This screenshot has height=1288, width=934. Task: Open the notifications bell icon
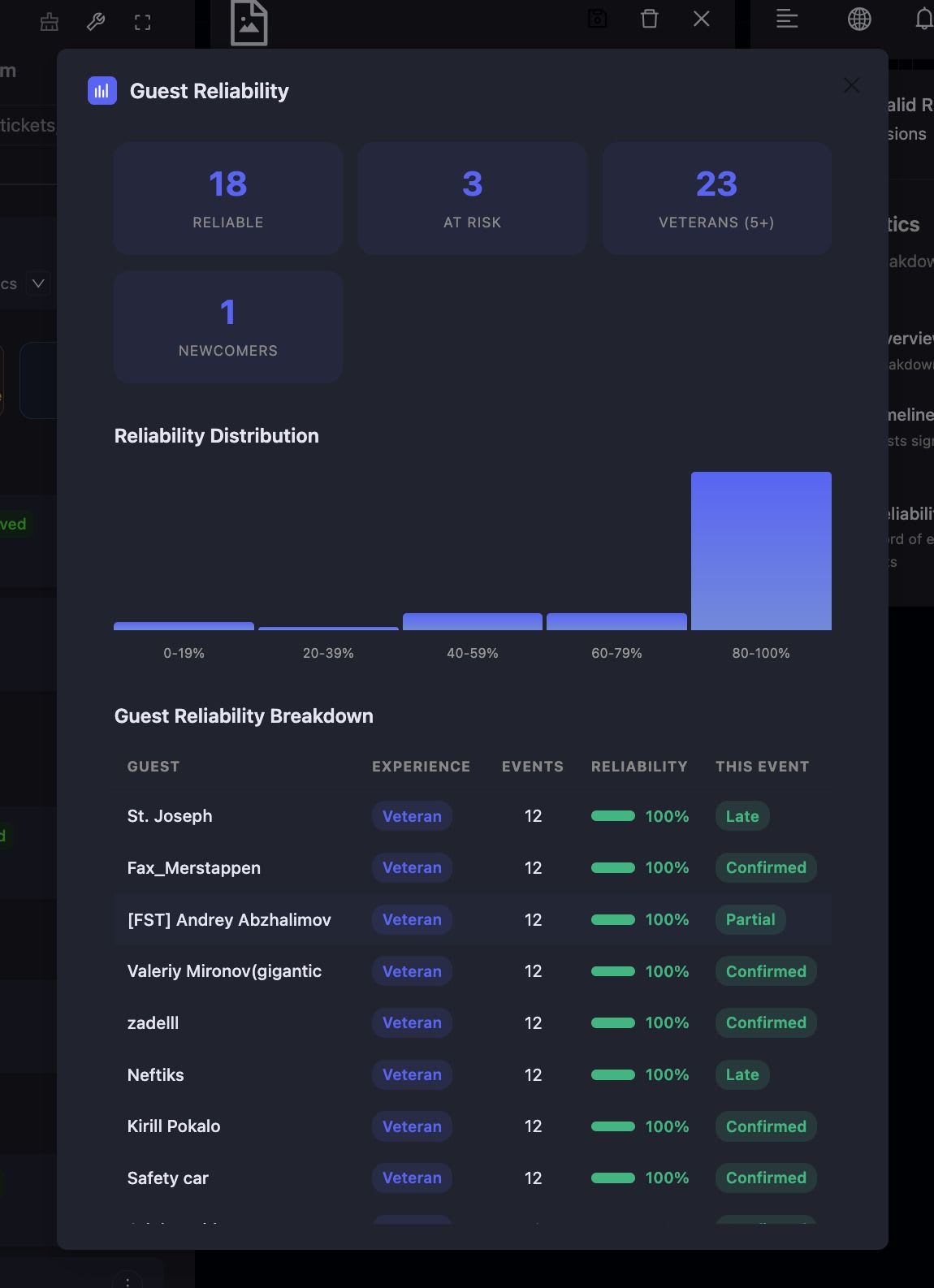click(923, 19)
